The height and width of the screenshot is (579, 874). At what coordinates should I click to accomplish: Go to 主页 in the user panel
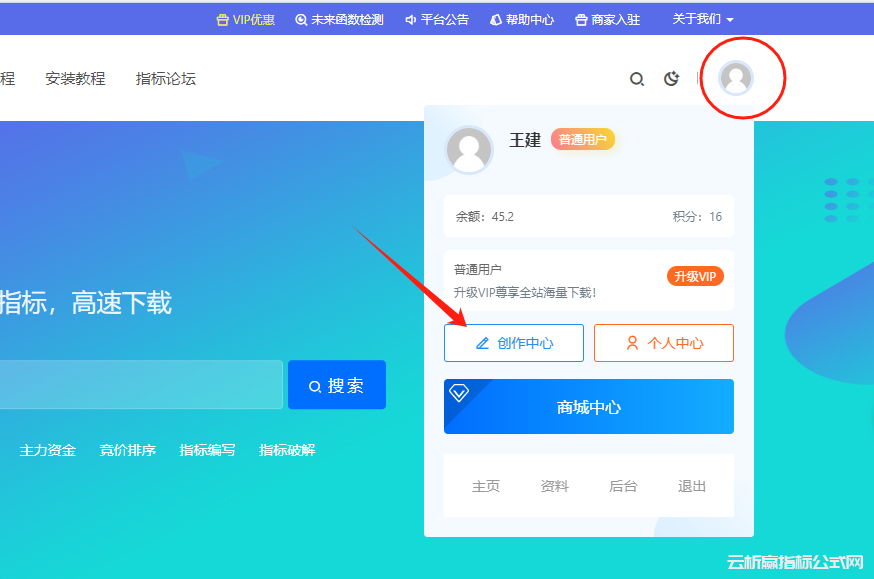click(x=486, y=486)
